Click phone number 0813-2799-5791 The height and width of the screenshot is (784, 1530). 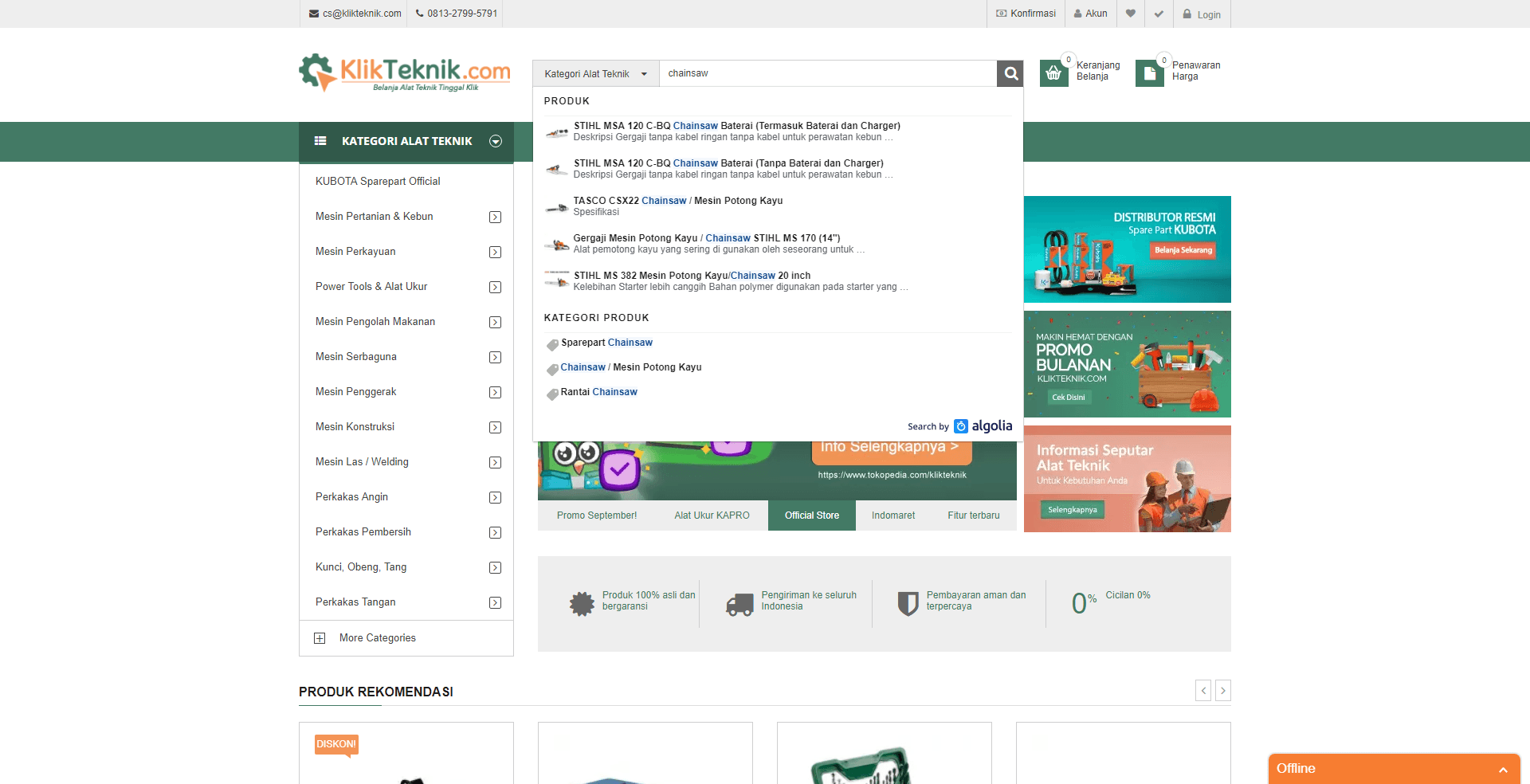[x=457, y=14]
